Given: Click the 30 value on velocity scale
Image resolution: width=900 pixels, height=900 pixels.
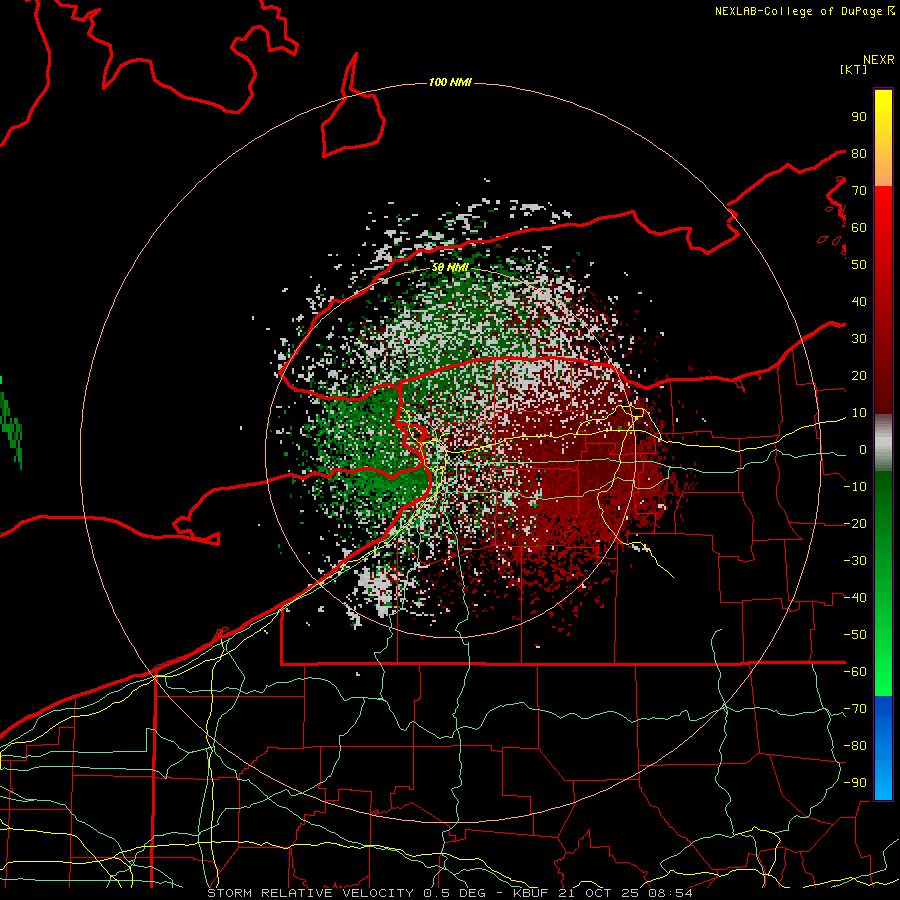Looking at the screenshot, I should point(859,339).
